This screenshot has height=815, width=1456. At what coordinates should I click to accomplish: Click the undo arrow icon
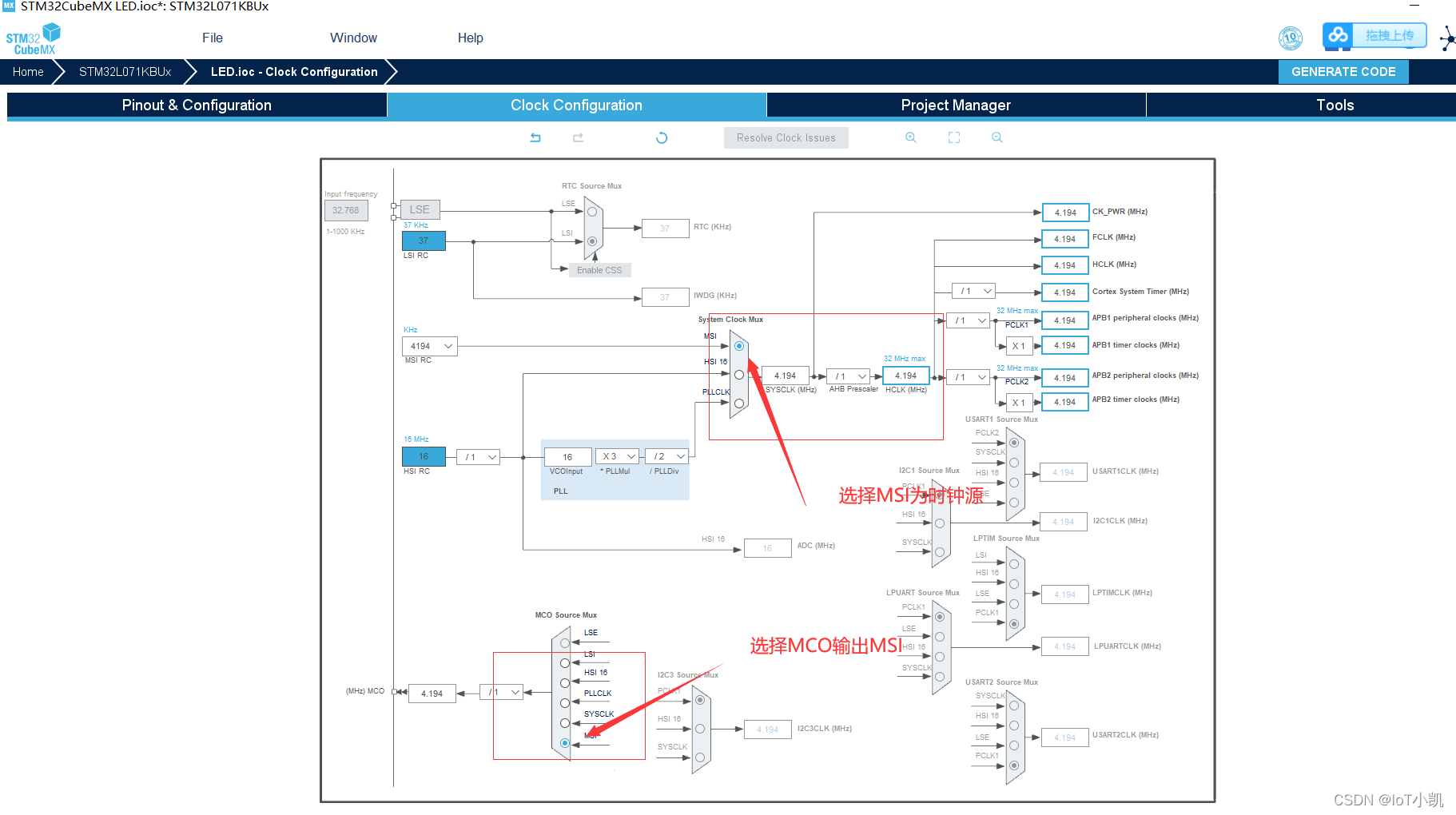535,137
